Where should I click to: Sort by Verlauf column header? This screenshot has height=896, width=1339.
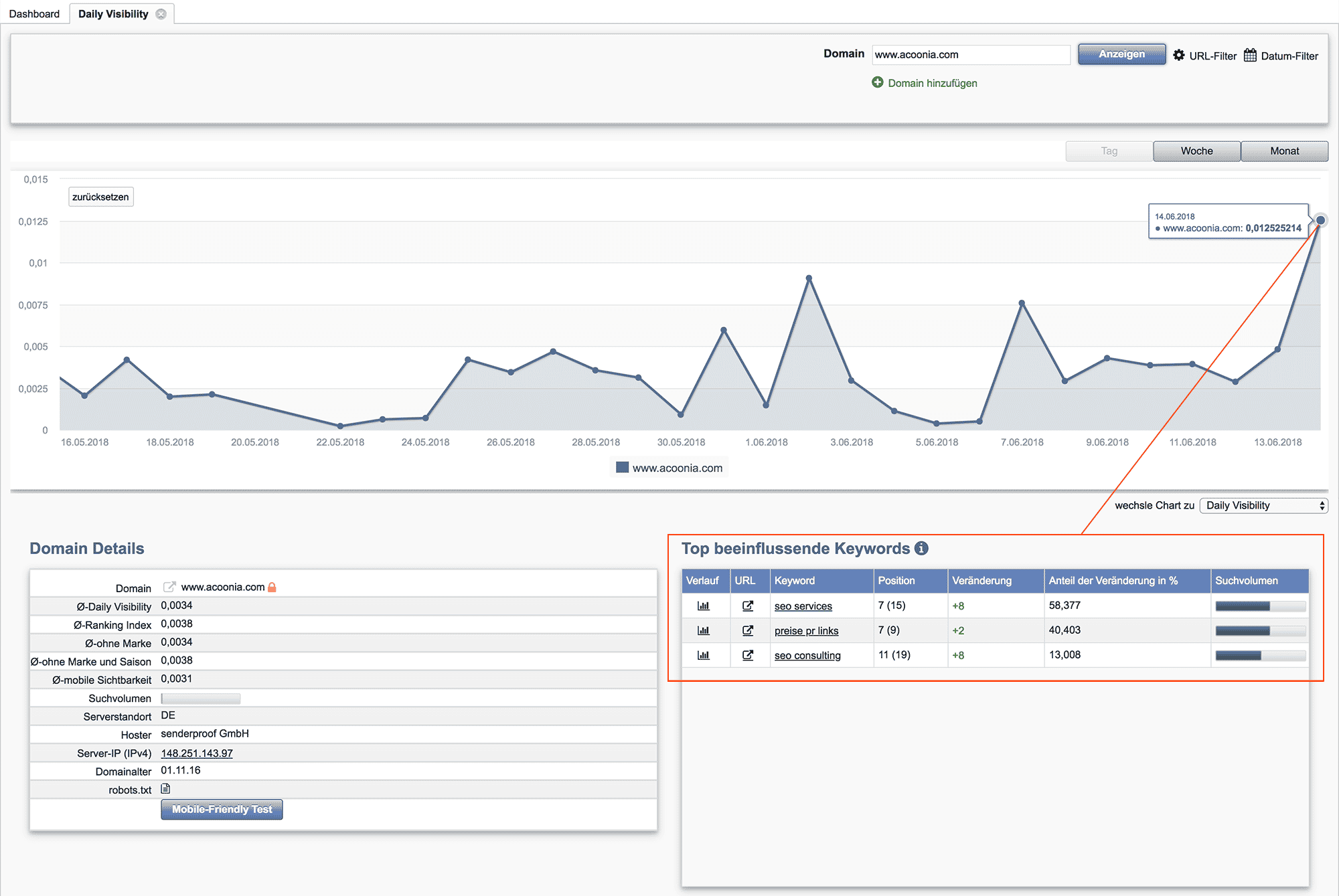(706, 581)
